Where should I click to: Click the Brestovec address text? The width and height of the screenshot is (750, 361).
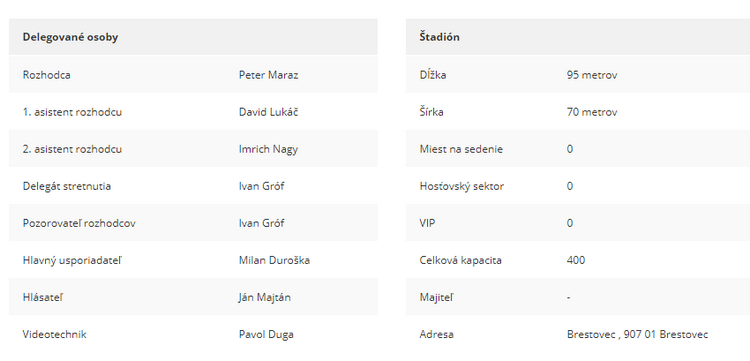tap(637, 334)
